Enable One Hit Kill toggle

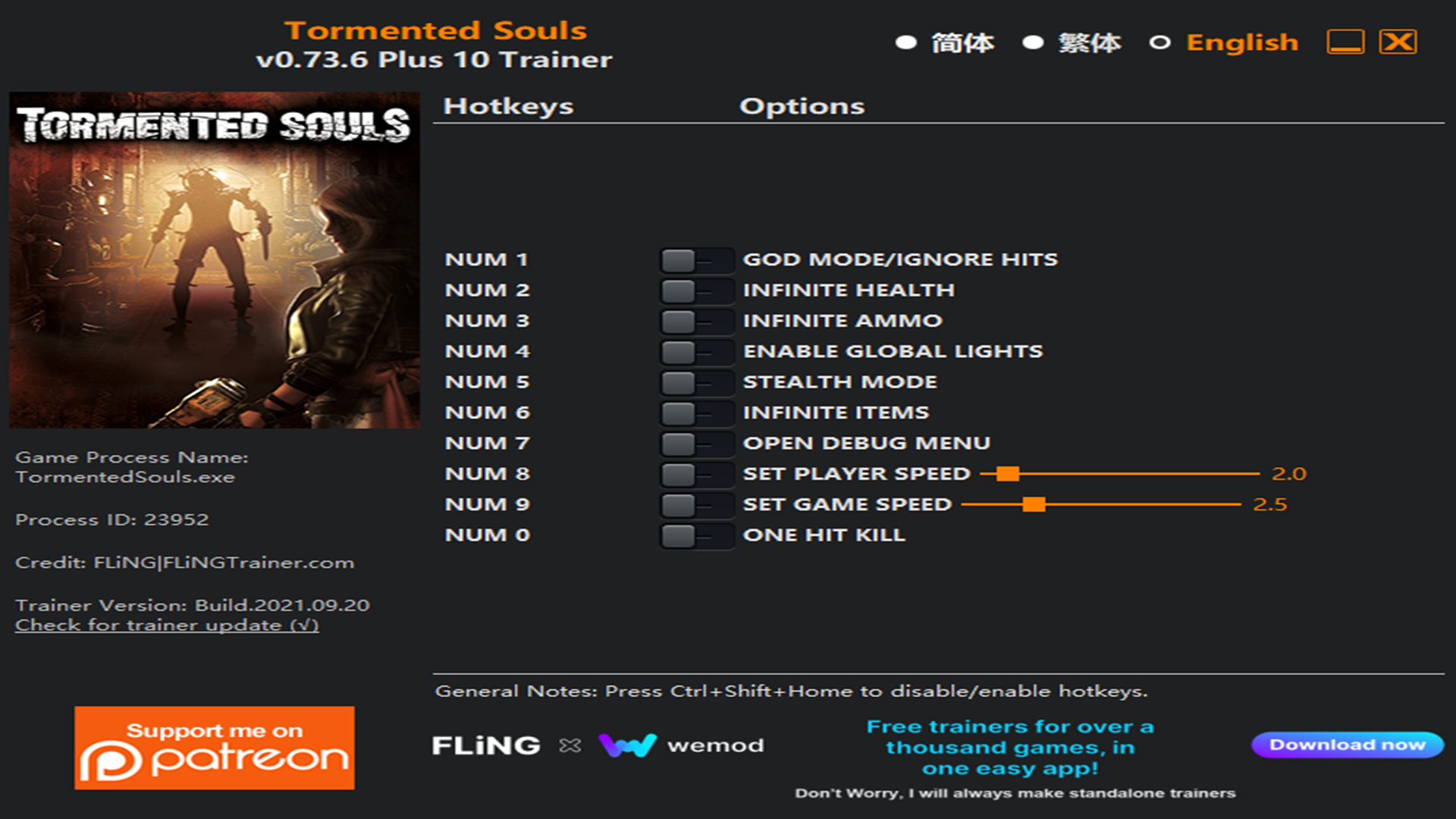point(695,535)
